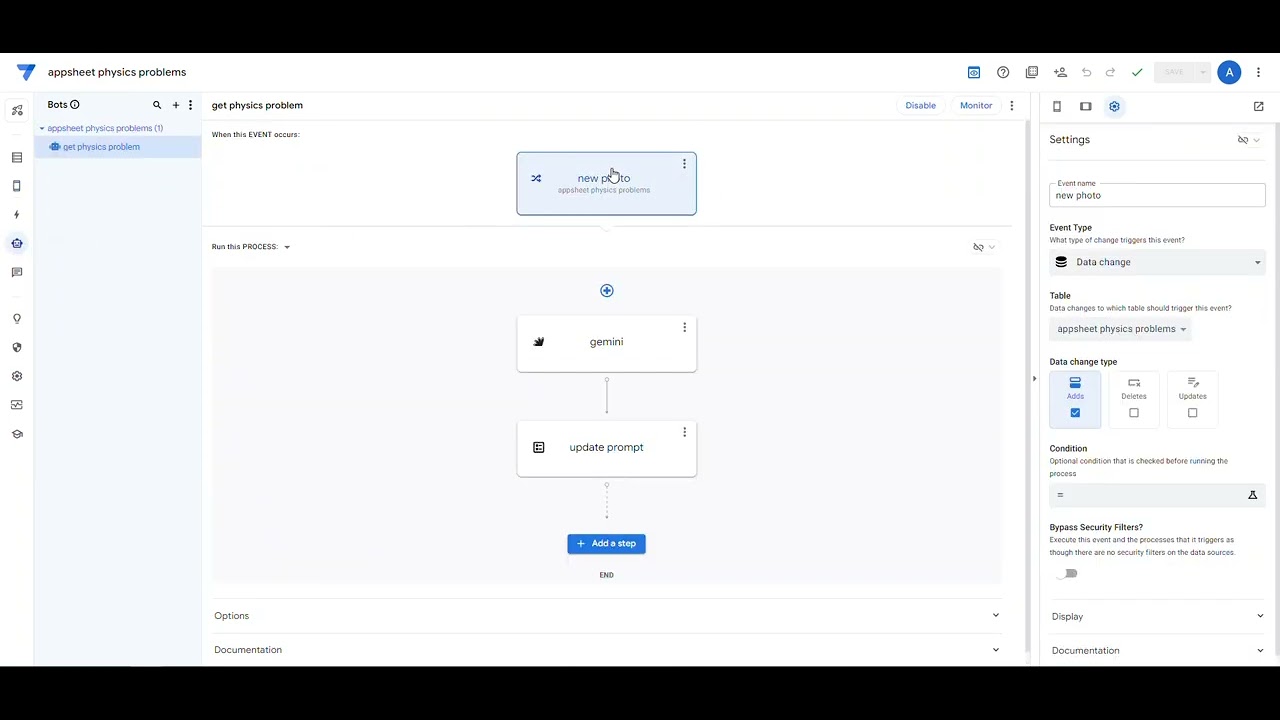The width and height of the screenshot is (1280, 720).
Task: Click the Monitor button
Action: (976, 105)
